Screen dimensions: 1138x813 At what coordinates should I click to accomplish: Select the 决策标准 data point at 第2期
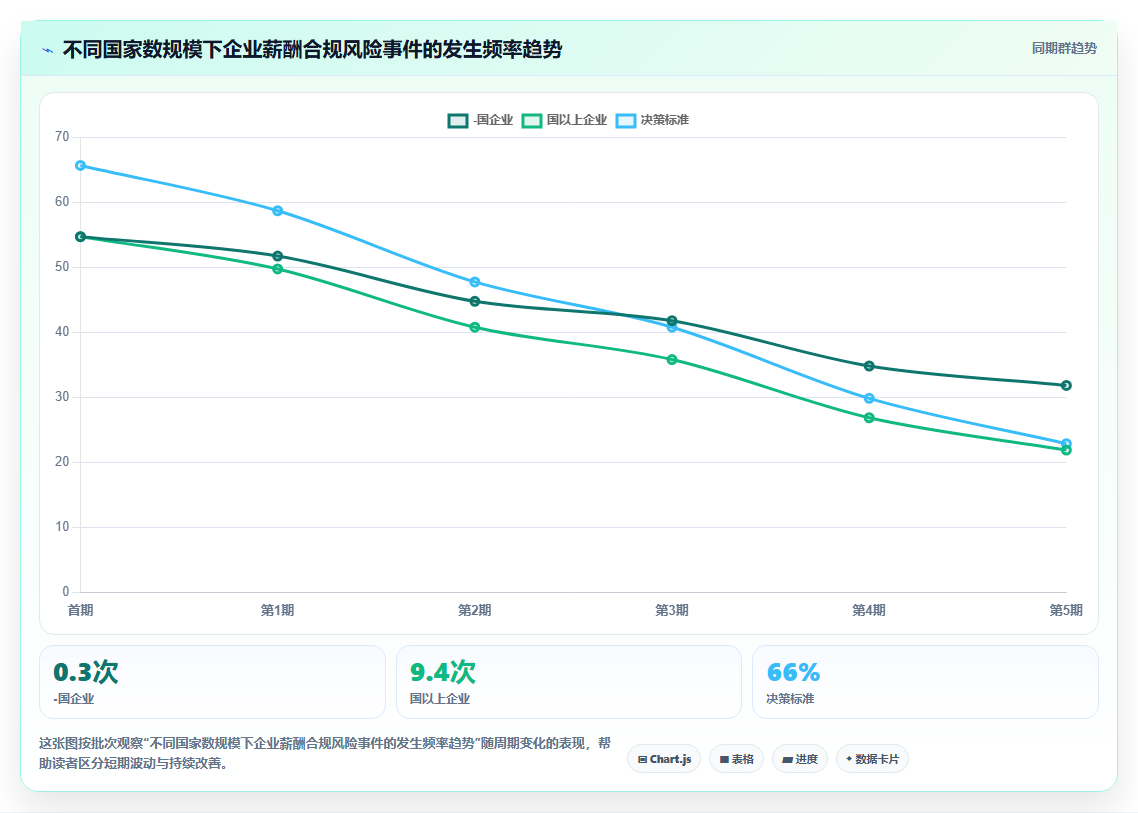pyautogui.click(x=475, y=282)
